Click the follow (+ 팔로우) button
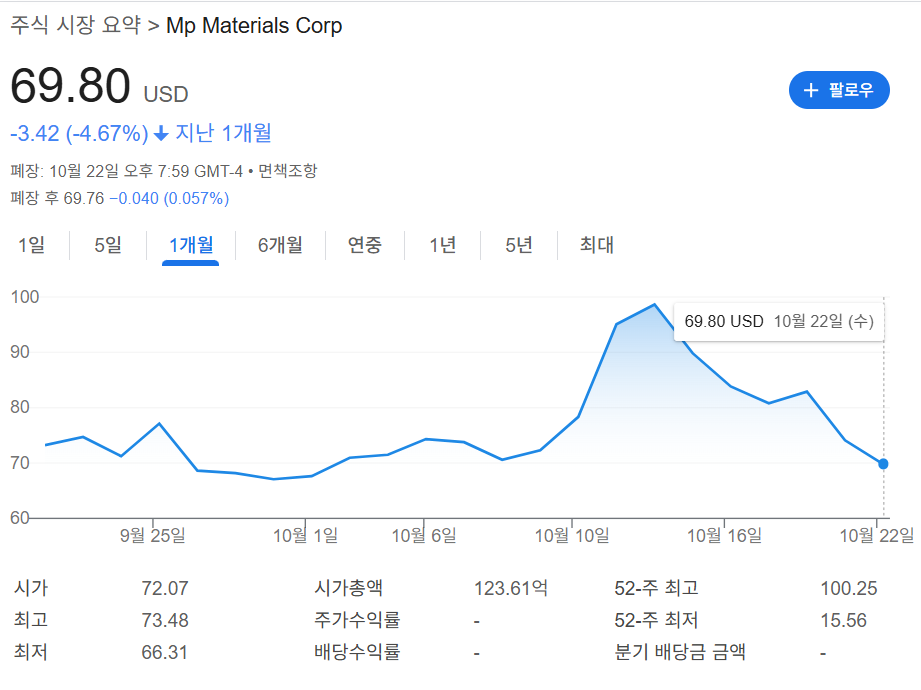This screenshot has width=921, height=690. pos(838,90)
